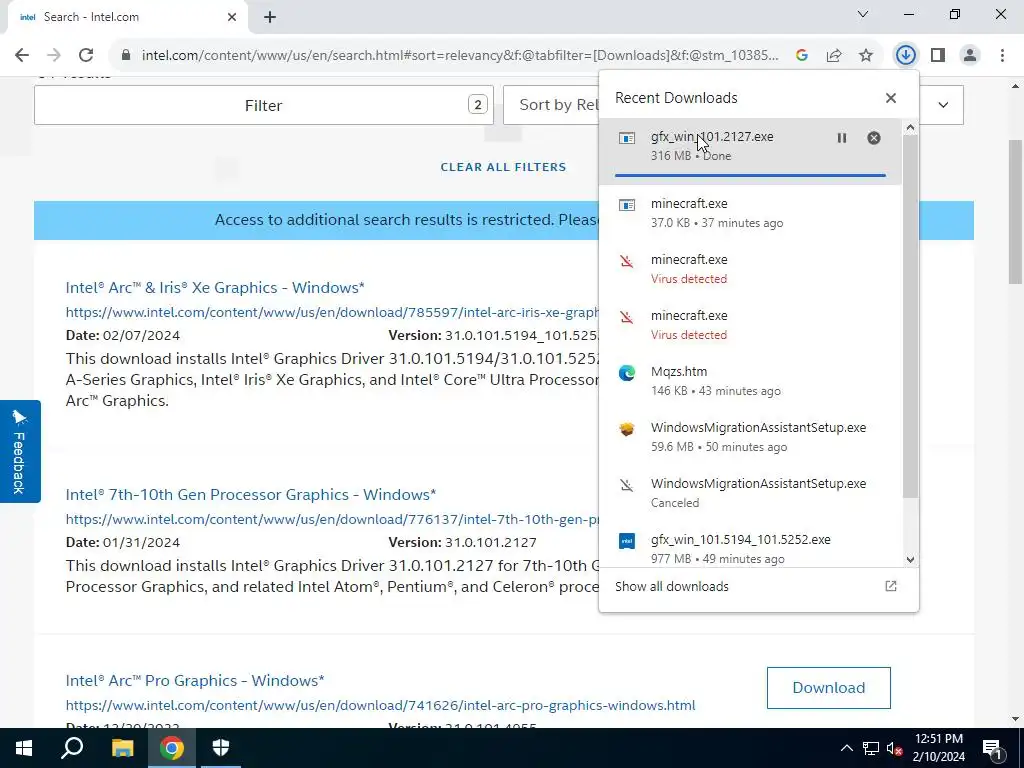Open the Chrome side panel
The height and width of the screenshot is (768, 1024).
click(938, 56)
